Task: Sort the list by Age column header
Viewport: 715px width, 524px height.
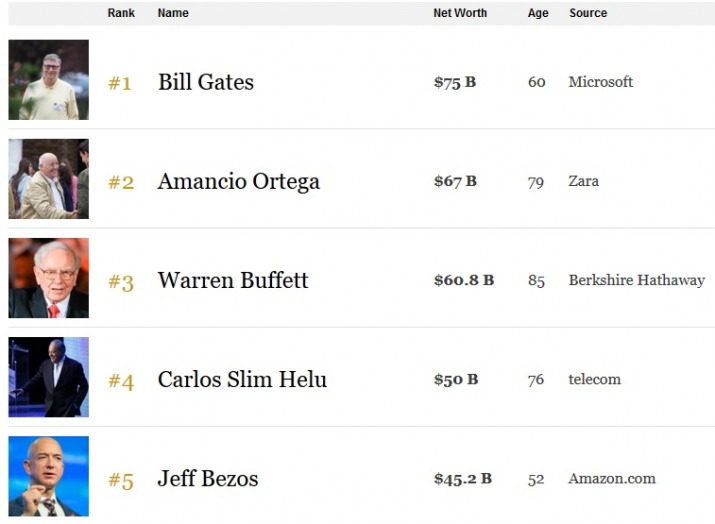Action: 538,13
